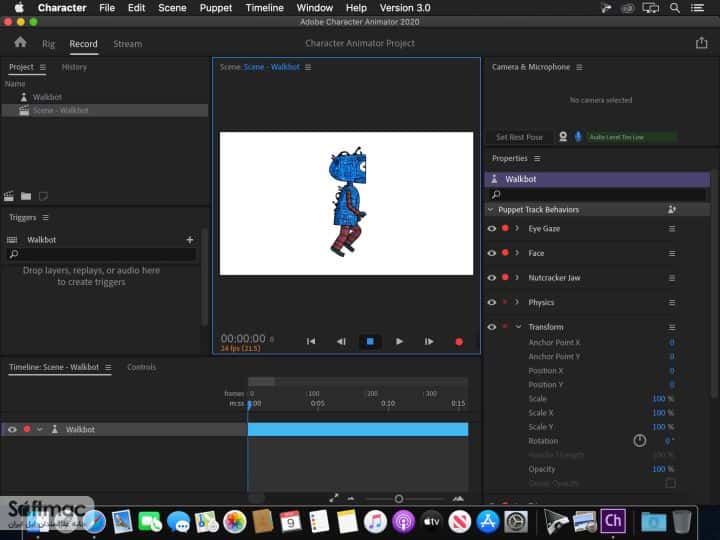Click the Set Rest Pose button
The height and width of the screenshot is (540, 720).
pyautogui.click(x=519, y=137)
